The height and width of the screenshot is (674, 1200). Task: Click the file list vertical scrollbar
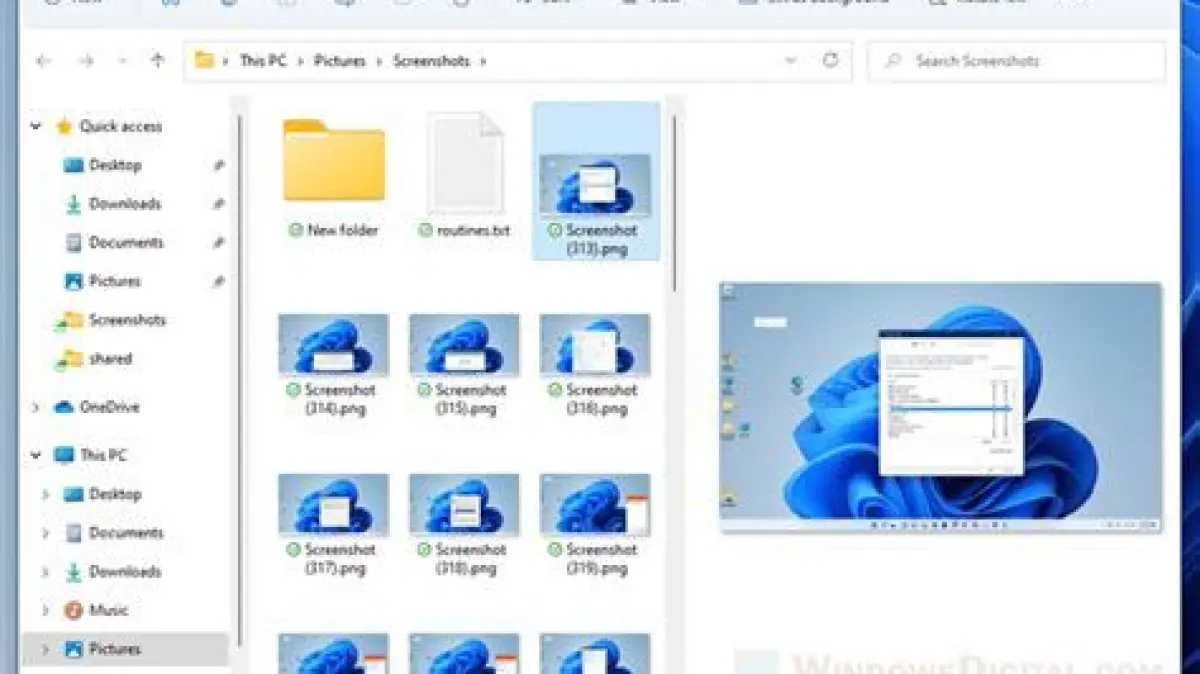tap(675, 200)
